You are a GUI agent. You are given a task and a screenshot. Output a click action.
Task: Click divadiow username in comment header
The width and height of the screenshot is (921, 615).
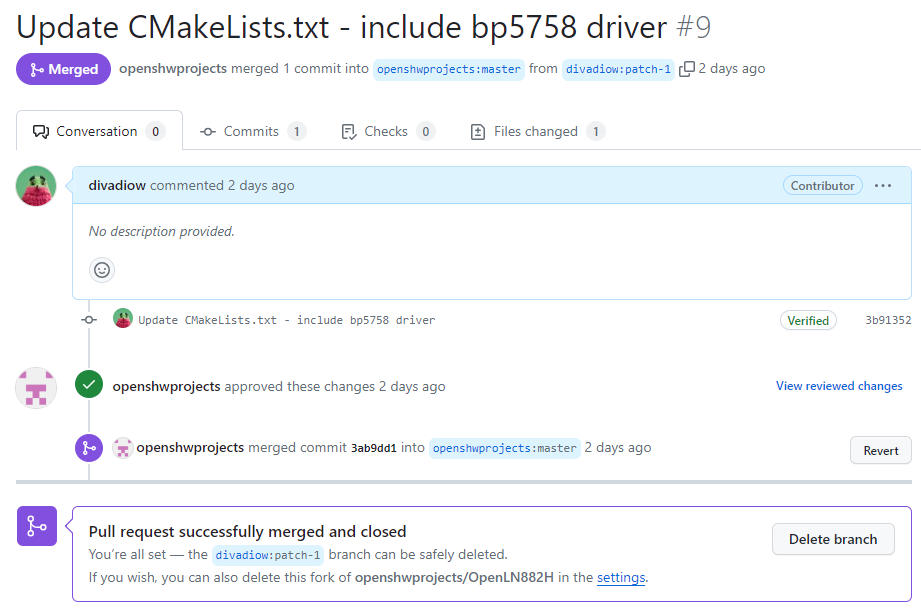click(117, 185)
